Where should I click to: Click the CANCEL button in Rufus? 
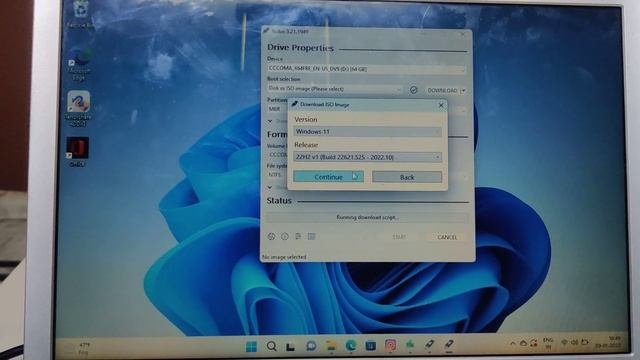(447, 237)
